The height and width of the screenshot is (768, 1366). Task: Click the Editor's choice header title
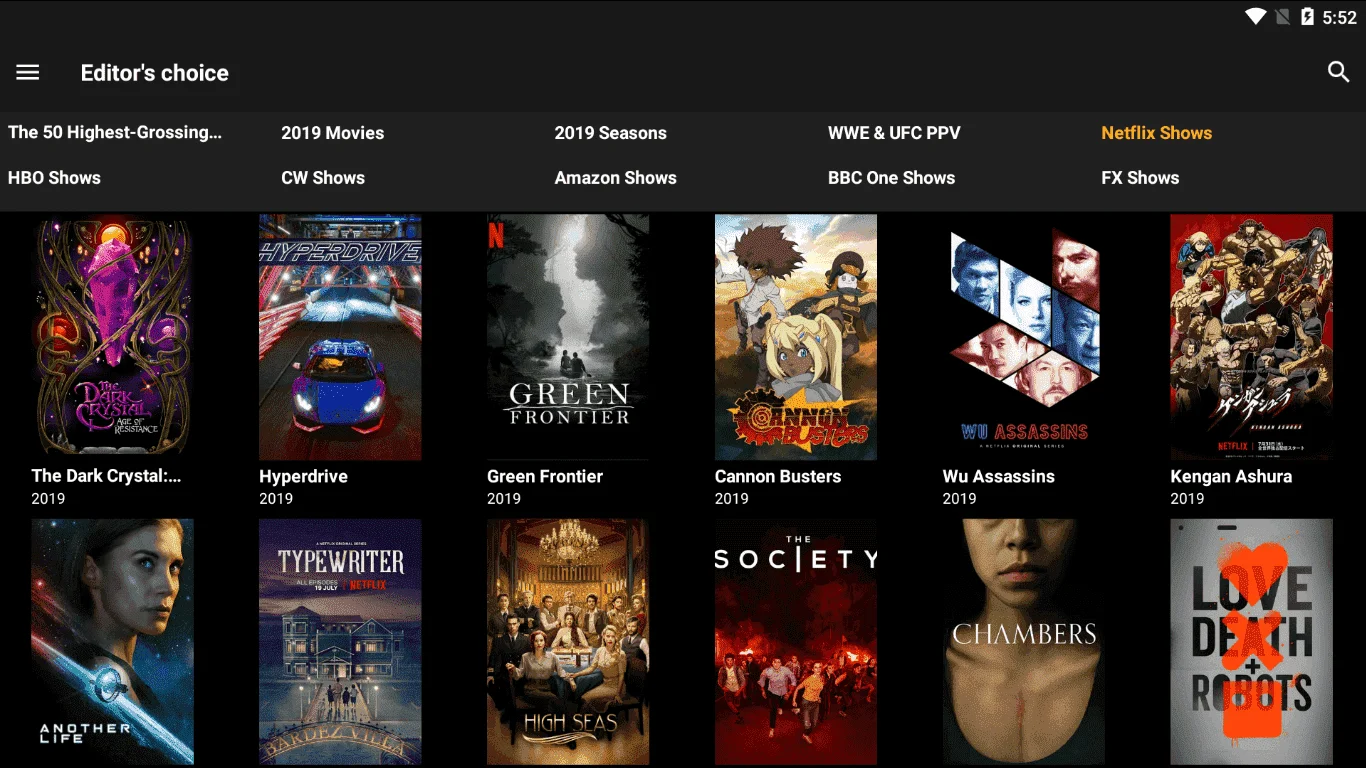155,73
